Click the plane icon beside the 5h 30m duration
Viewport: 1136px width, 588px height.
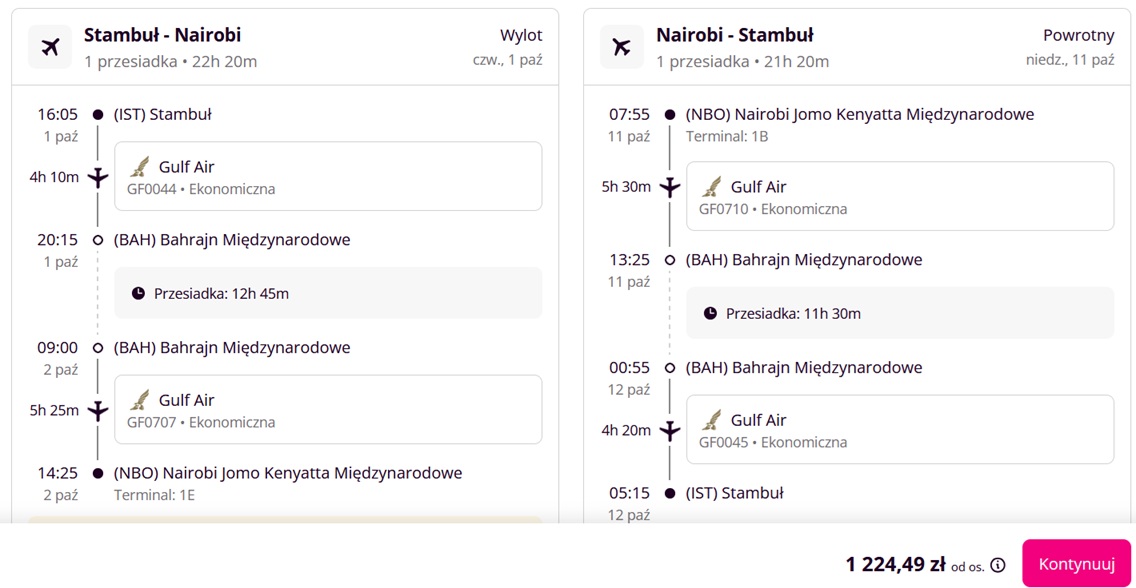tap(670, 187)
